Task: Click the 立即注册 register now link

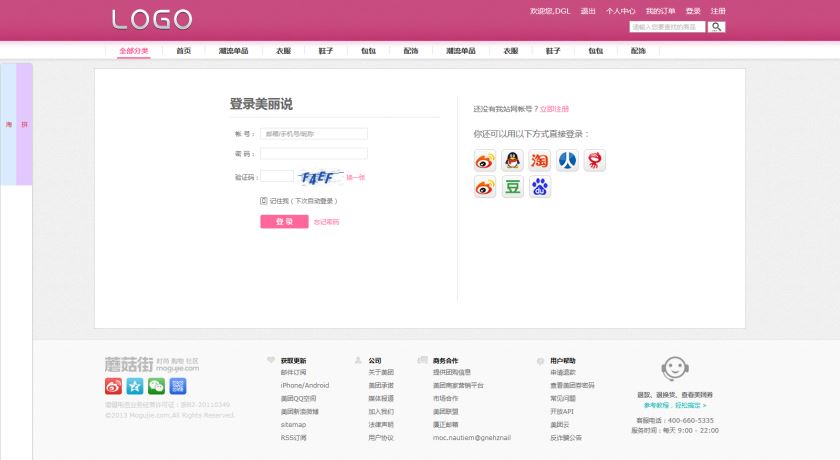Action: pyautogui.click(x=554, y=109)
